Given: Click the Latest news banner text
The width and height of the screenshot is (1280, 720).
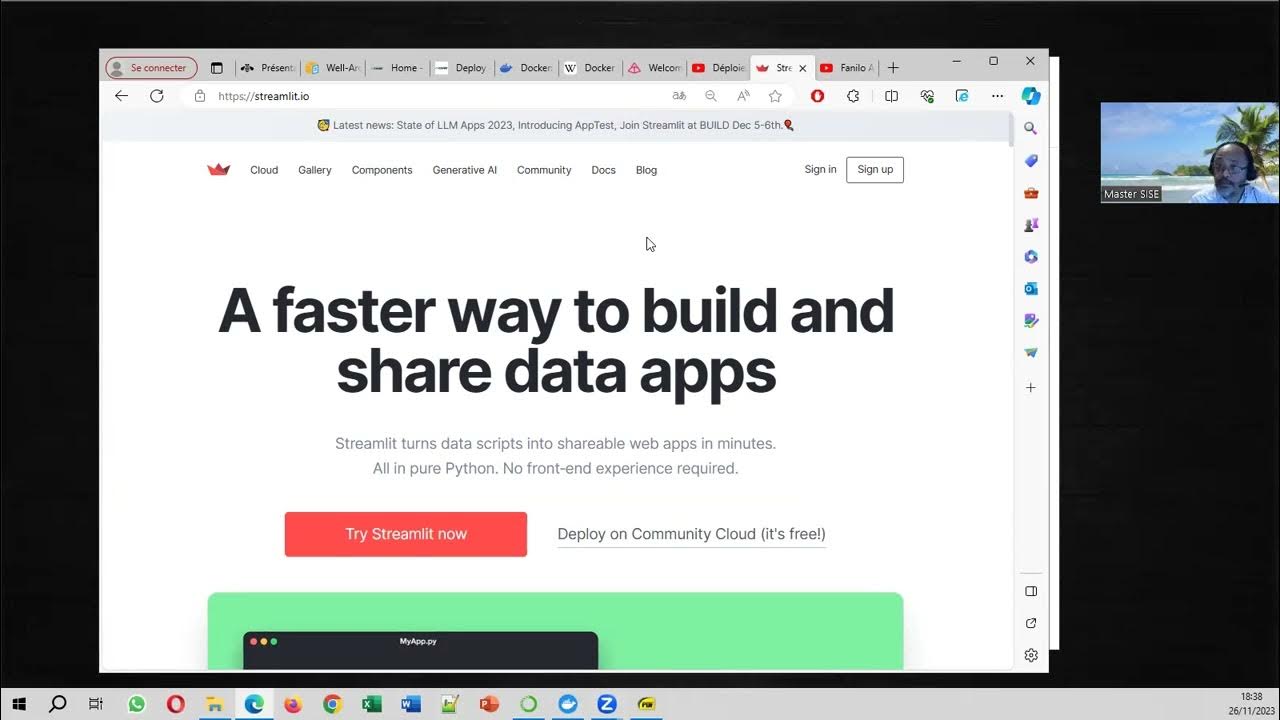Looking at the screenshot, I should click(x=557, y=126).
